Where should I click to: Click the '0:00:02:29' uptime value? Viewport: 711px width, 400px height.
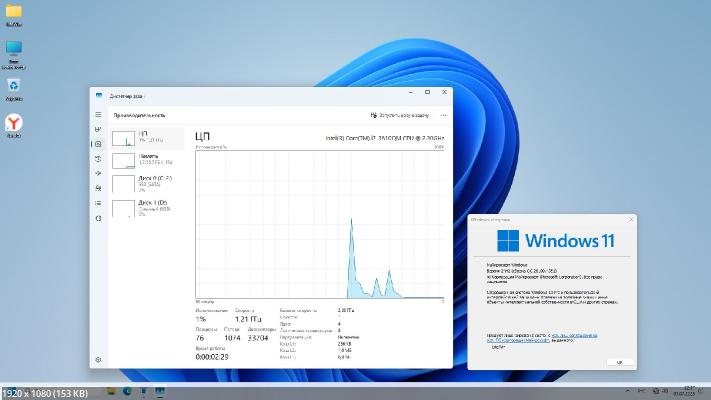(212, 357)
